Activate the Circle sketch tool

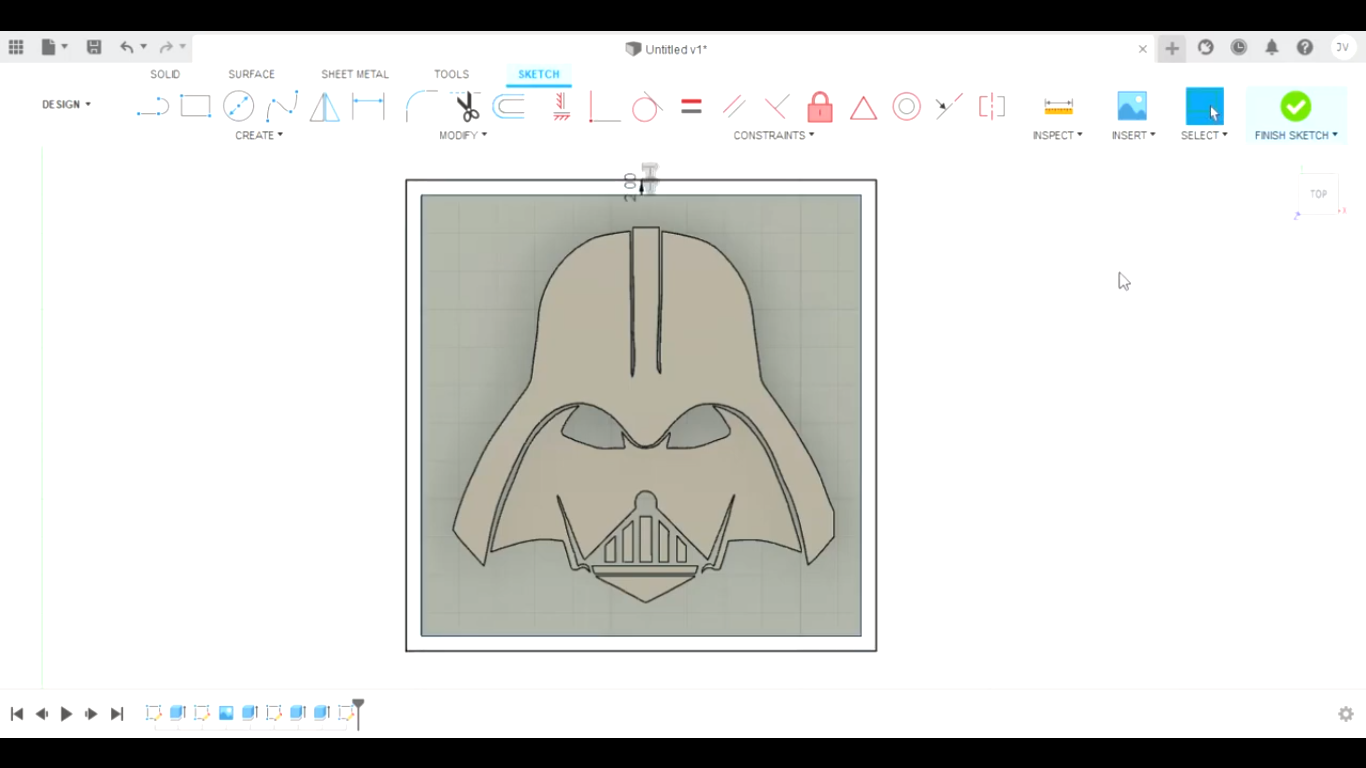point(238,106)
